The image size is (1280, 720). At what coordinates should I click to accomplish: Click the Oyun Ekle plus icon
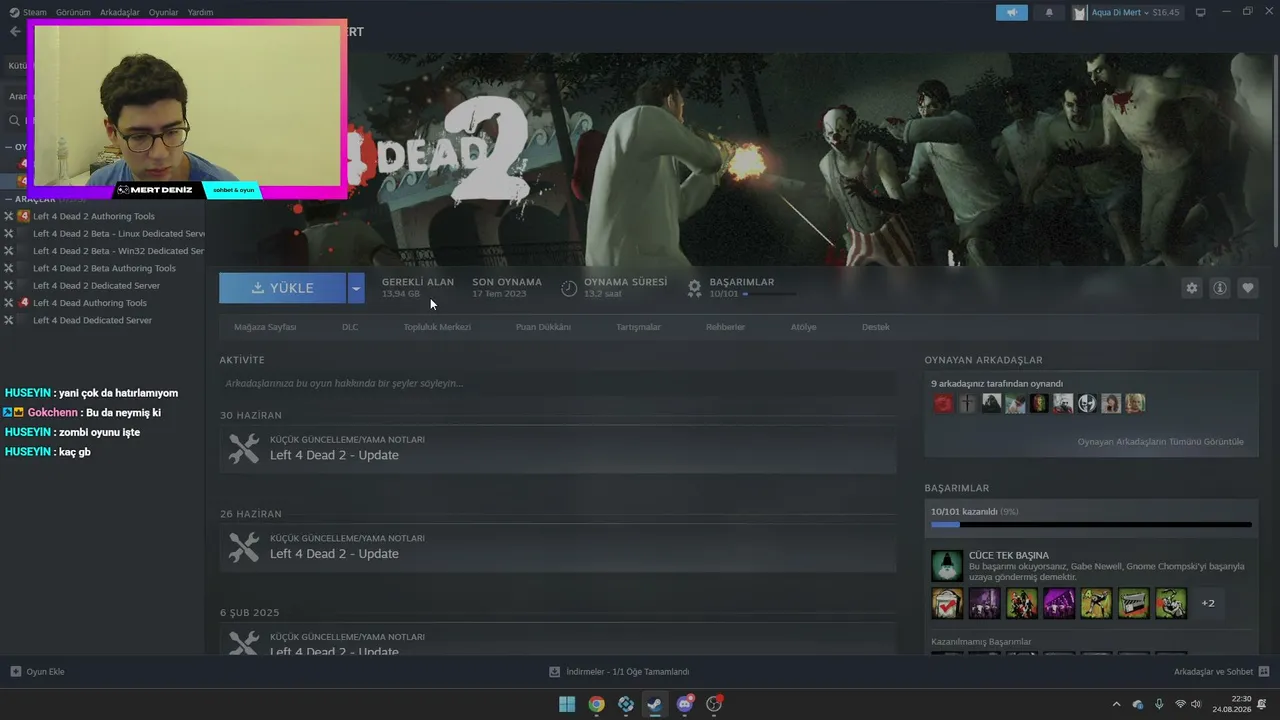15,672
